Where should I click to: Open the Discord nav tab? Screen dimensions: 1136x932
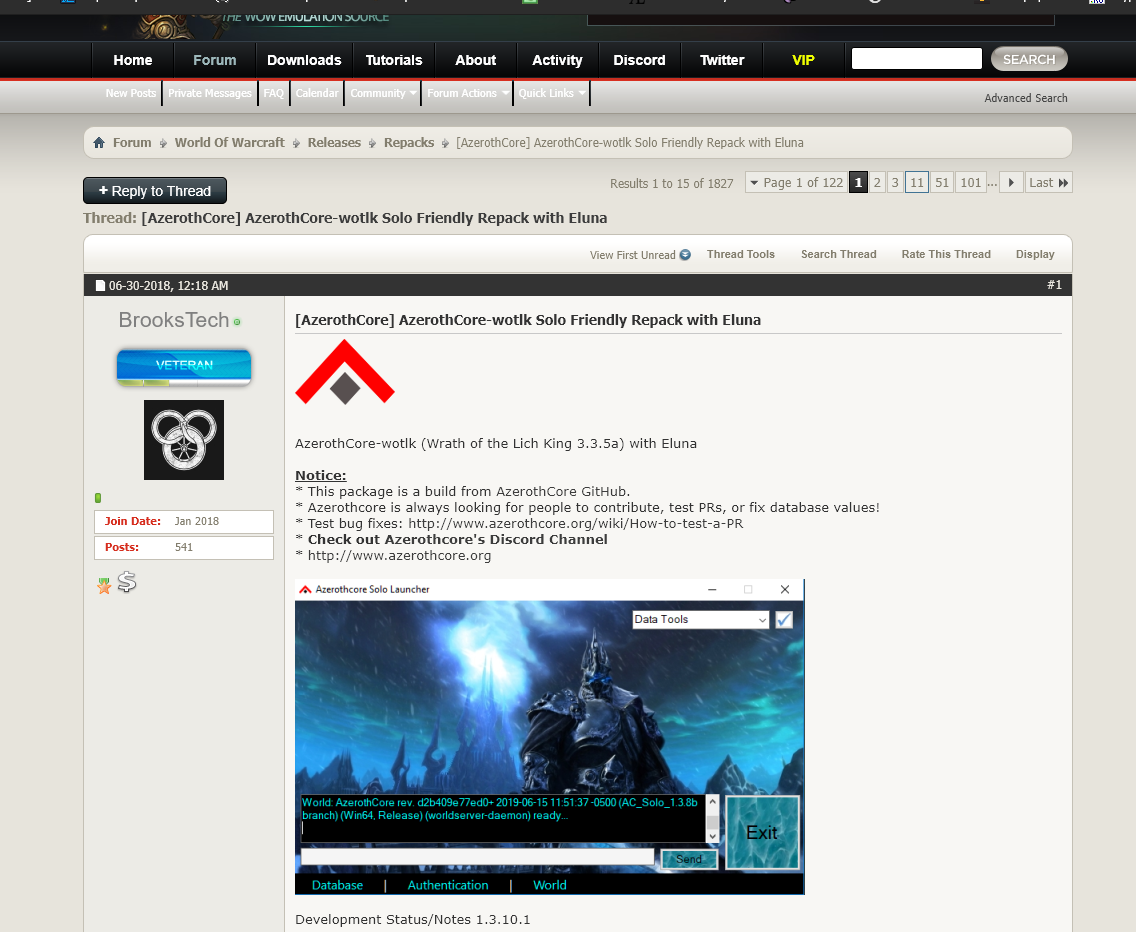click(639, 60)
